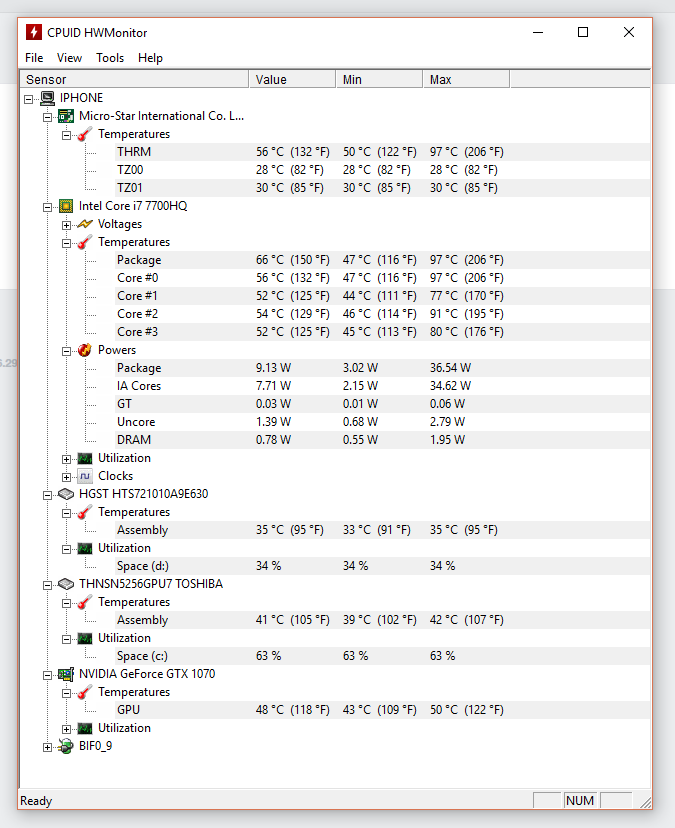
Task: Select the IA Cores power row
Action: (x=382, y=386)
